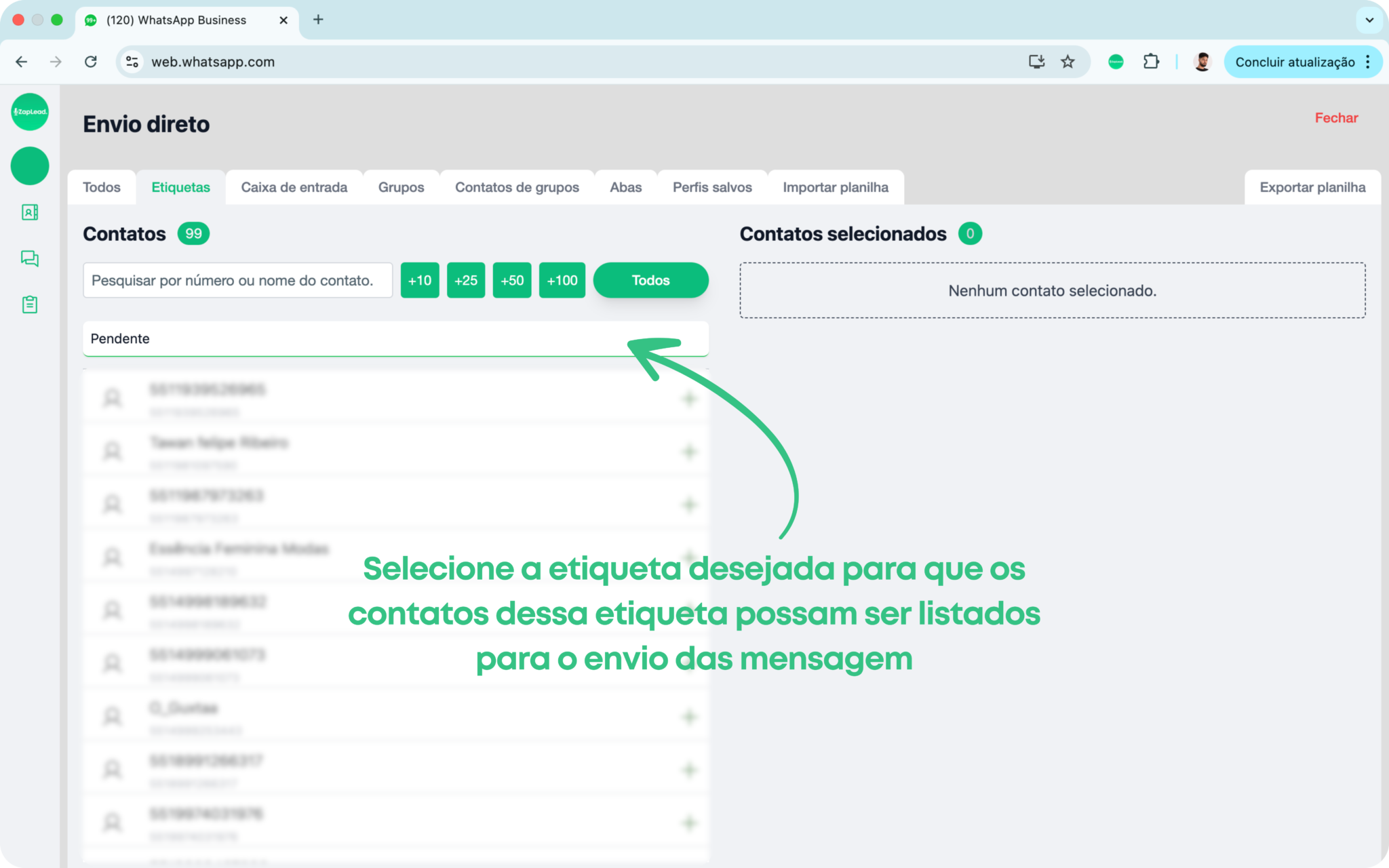Click the Fechar link

tap(1335, 118)
